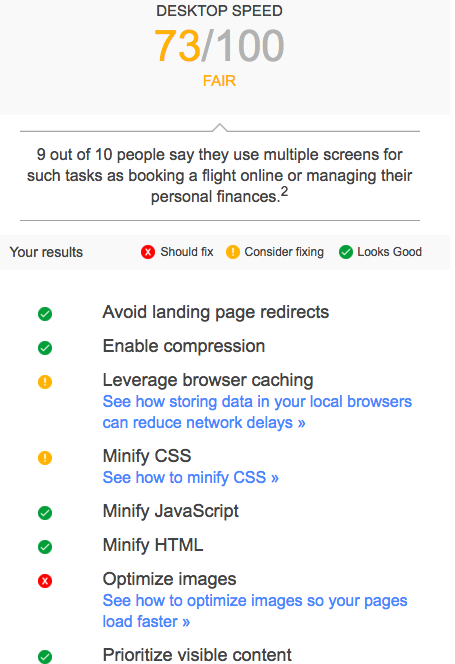Viewport: 455px width, 664px height.
Task: Click the footnote 2 superscript reference
Action: pyautogui.click(x=284, y=192)
